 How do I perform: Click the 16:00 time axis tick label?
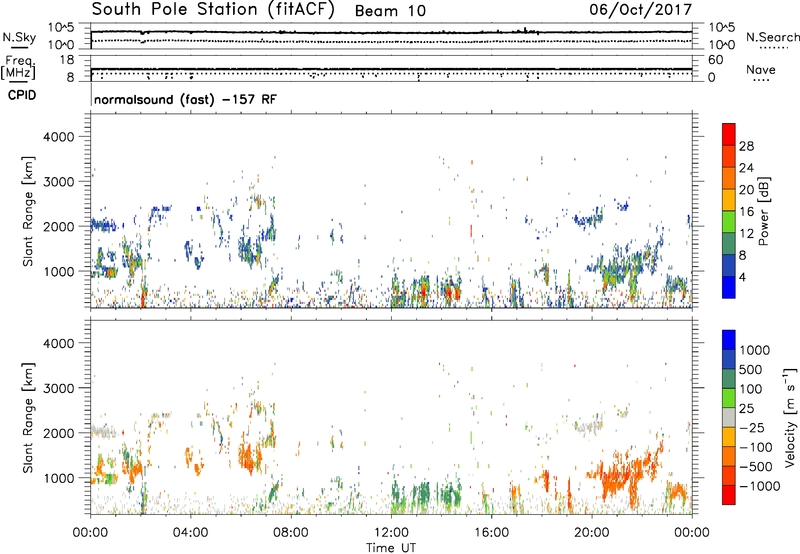[x=491, y=533]
